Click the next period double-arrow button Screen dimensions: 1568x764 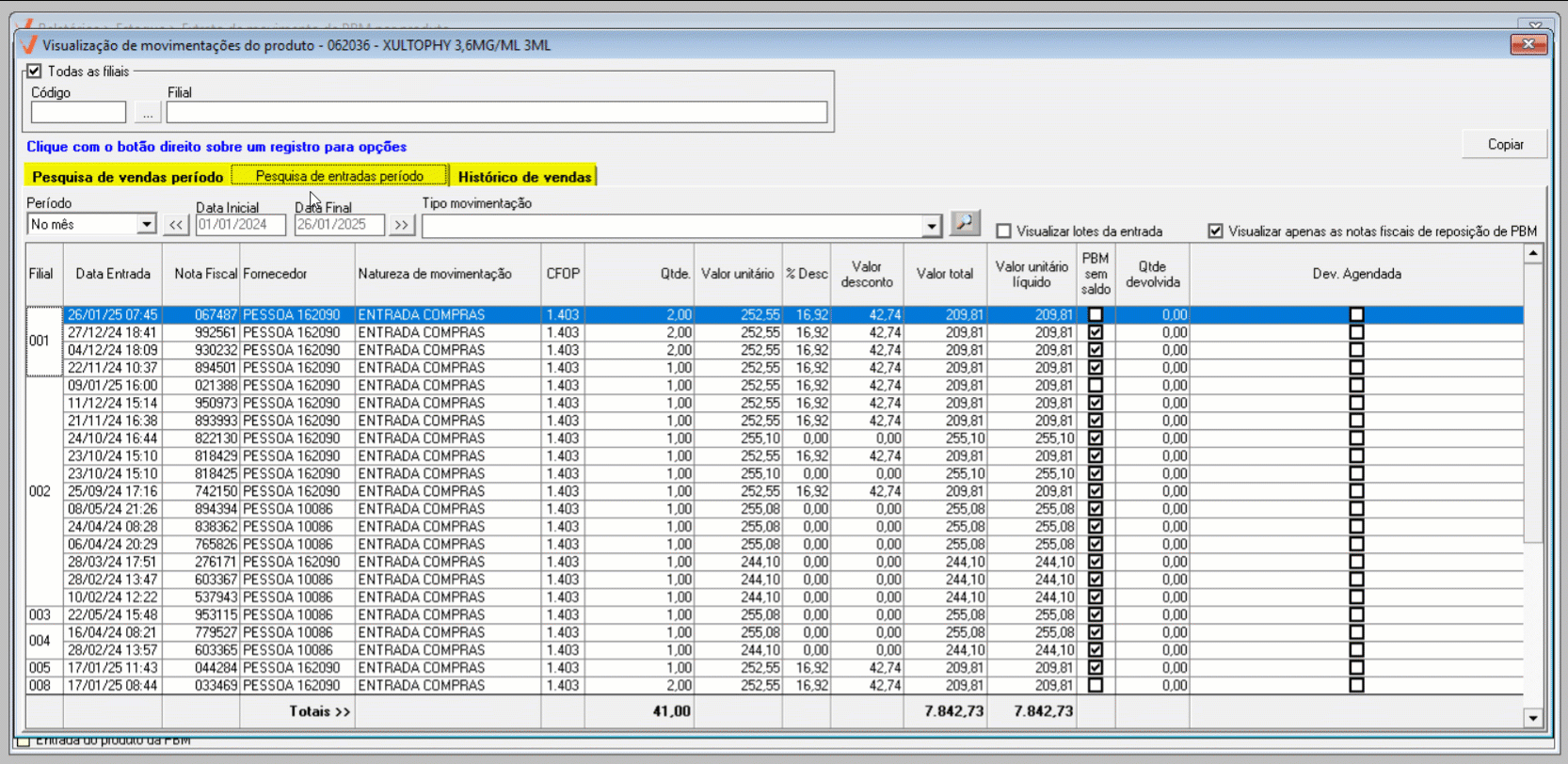point(402,225)
